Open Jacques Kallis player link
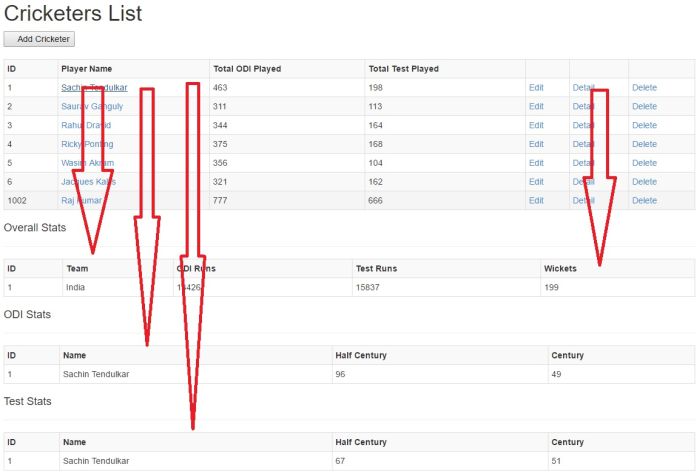 coord(88,181)
